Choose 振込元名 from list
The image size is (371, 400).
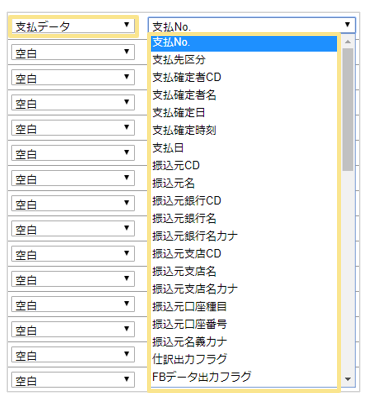[x=244, y=183]
